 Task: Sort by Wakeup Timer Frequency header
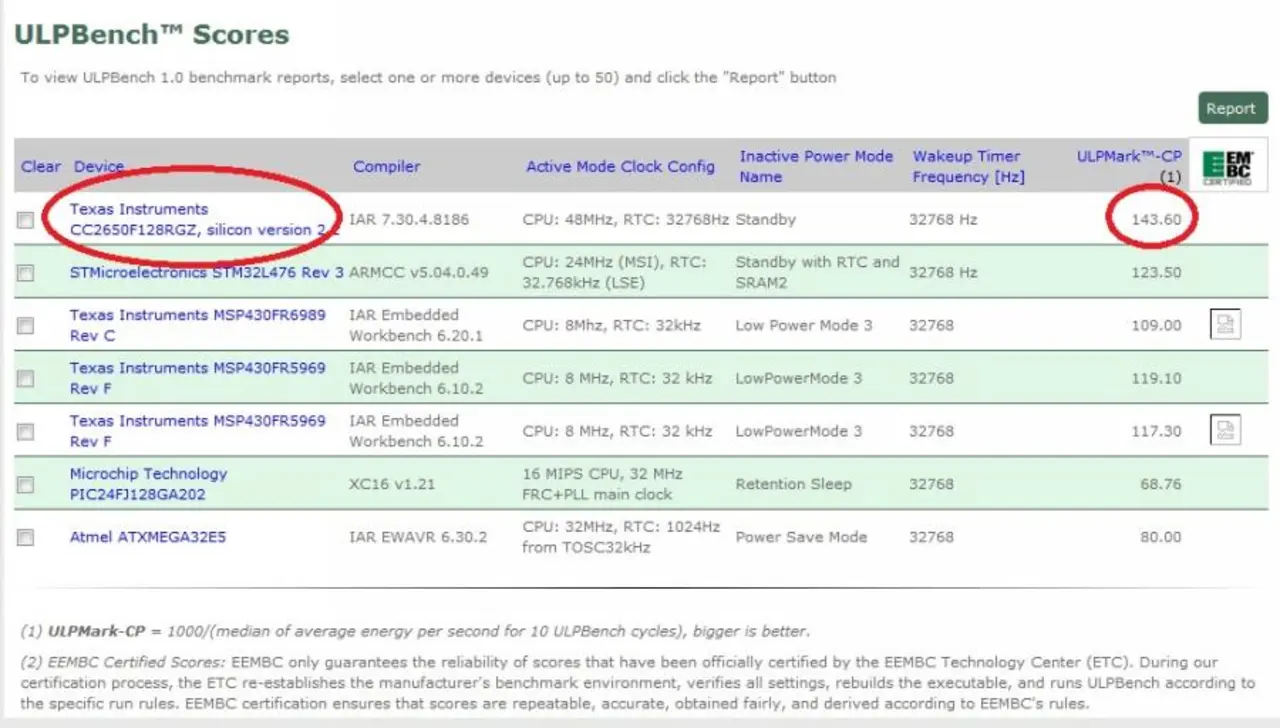pos(968,166)
